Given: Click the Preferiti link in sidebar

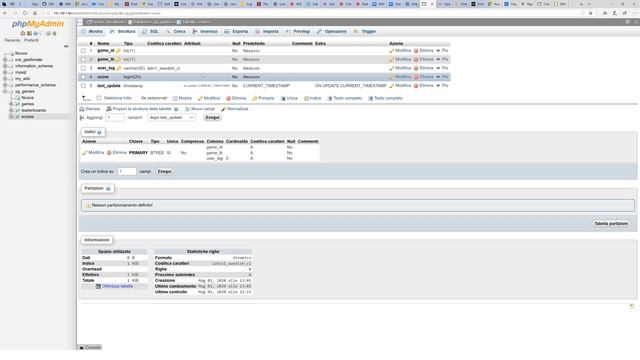Looking at the screenshot, I should [31, 40].
